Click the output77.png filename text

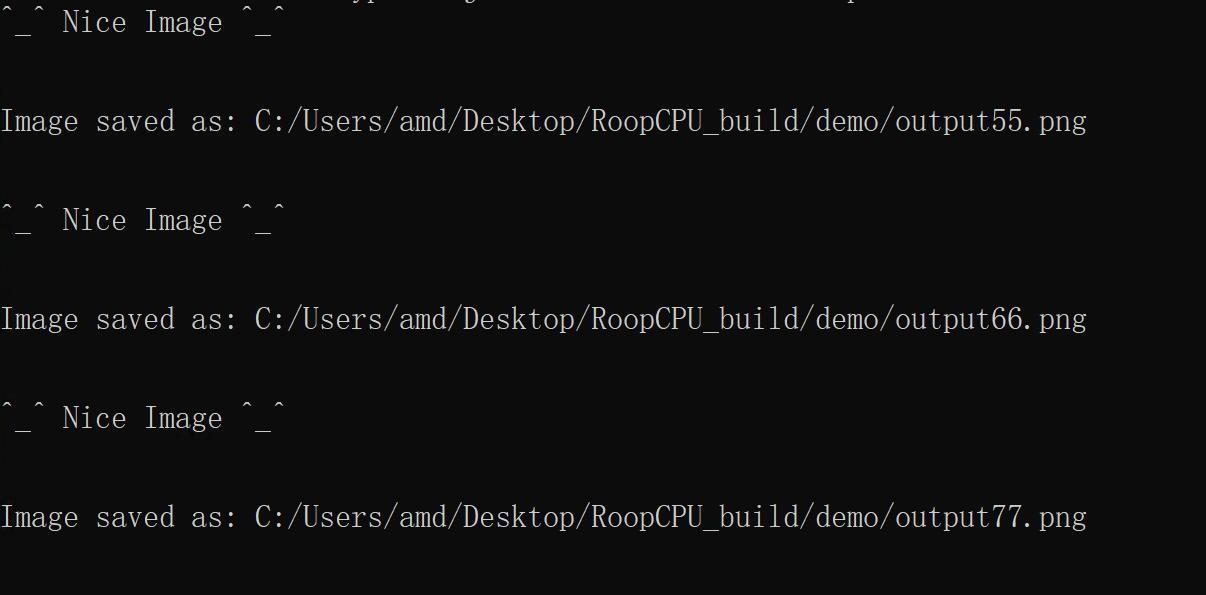coord(990,518)
